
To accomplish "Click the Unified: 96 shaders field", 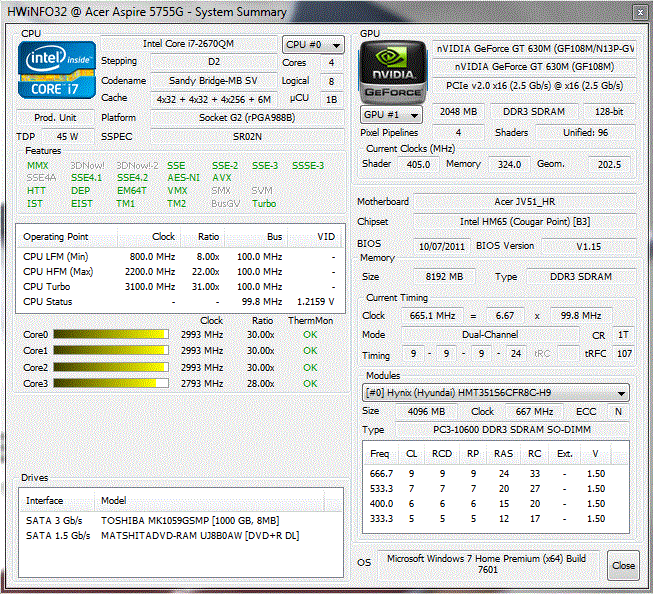I will 585,132.
